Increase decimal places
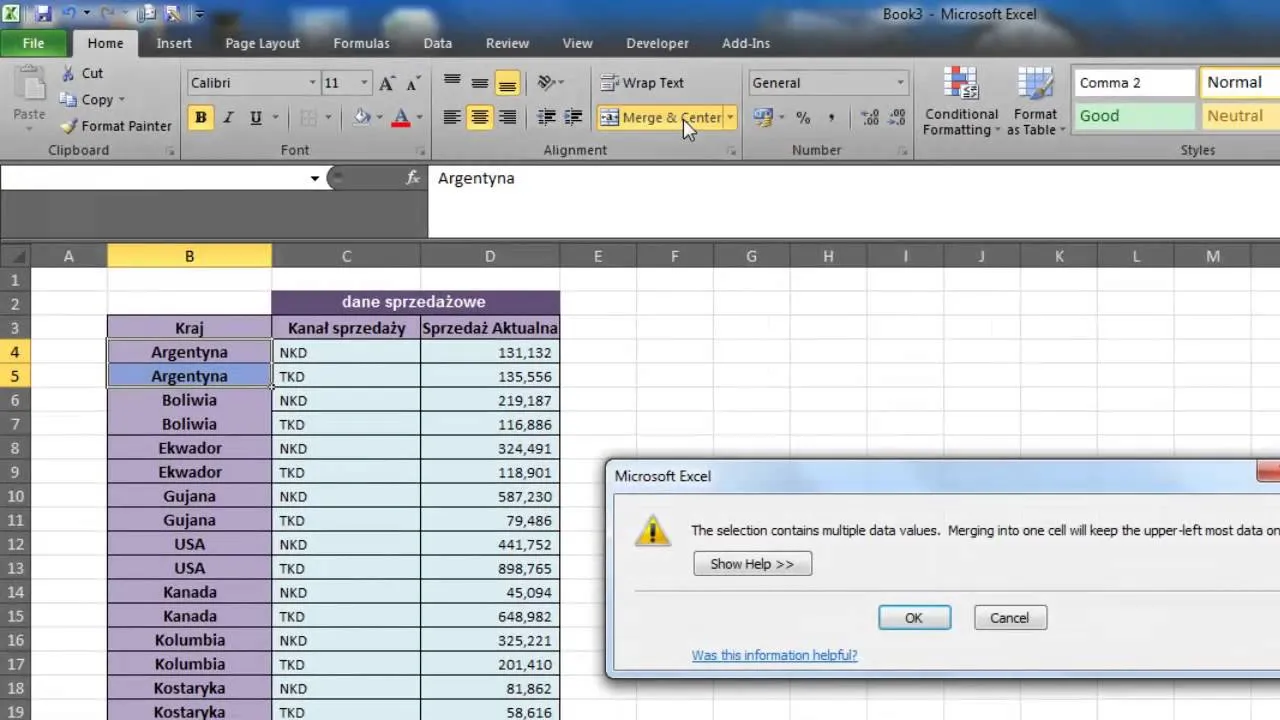The width and height of the screenshot is (1280, 720). point(870,117)
